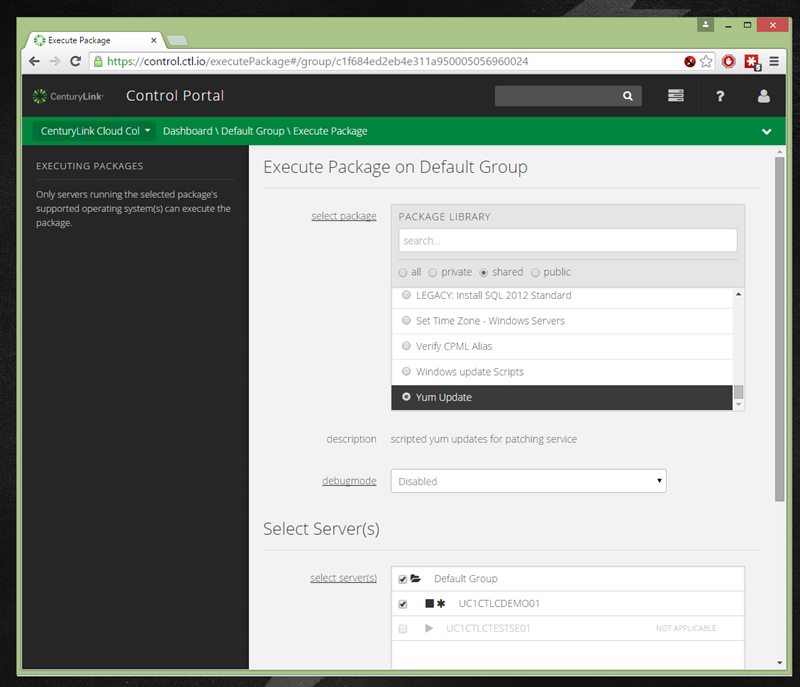Viewport: 800px width, 687px height.
Task: Bookmark page with the star icon
Action: pos(706,62)
